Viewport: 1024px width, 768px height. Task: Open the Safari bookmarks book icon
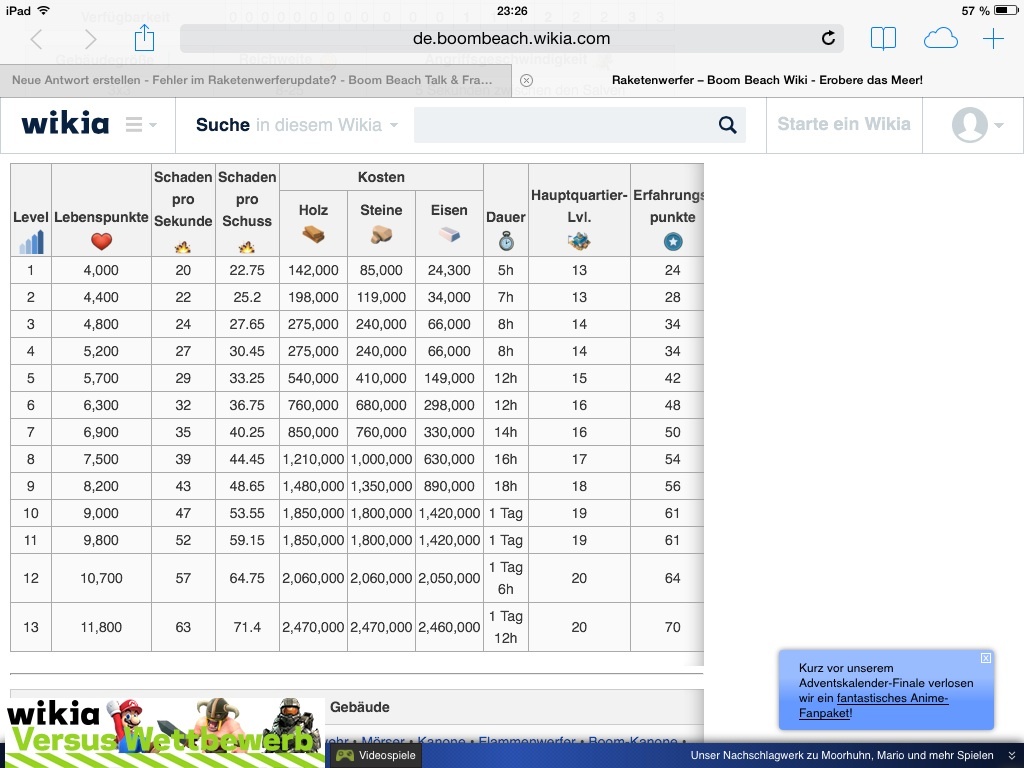click(883, 39)
